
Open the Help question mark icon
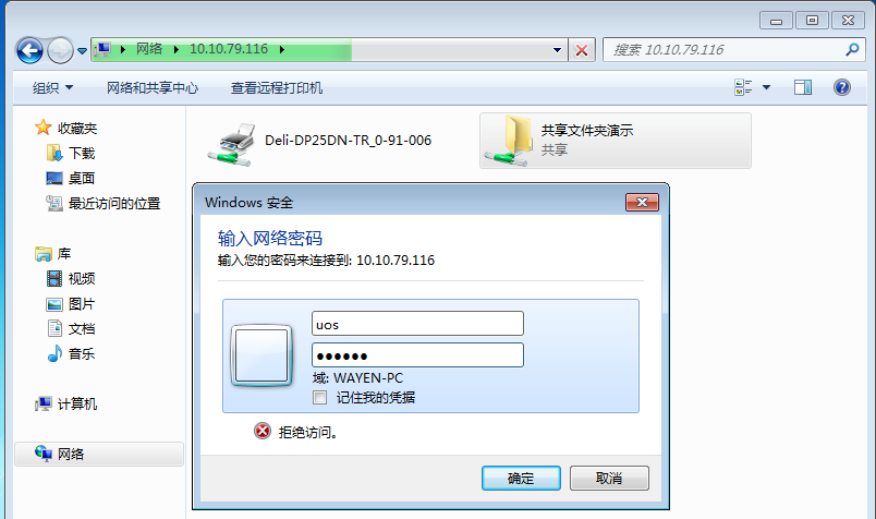tap(842, 87)
